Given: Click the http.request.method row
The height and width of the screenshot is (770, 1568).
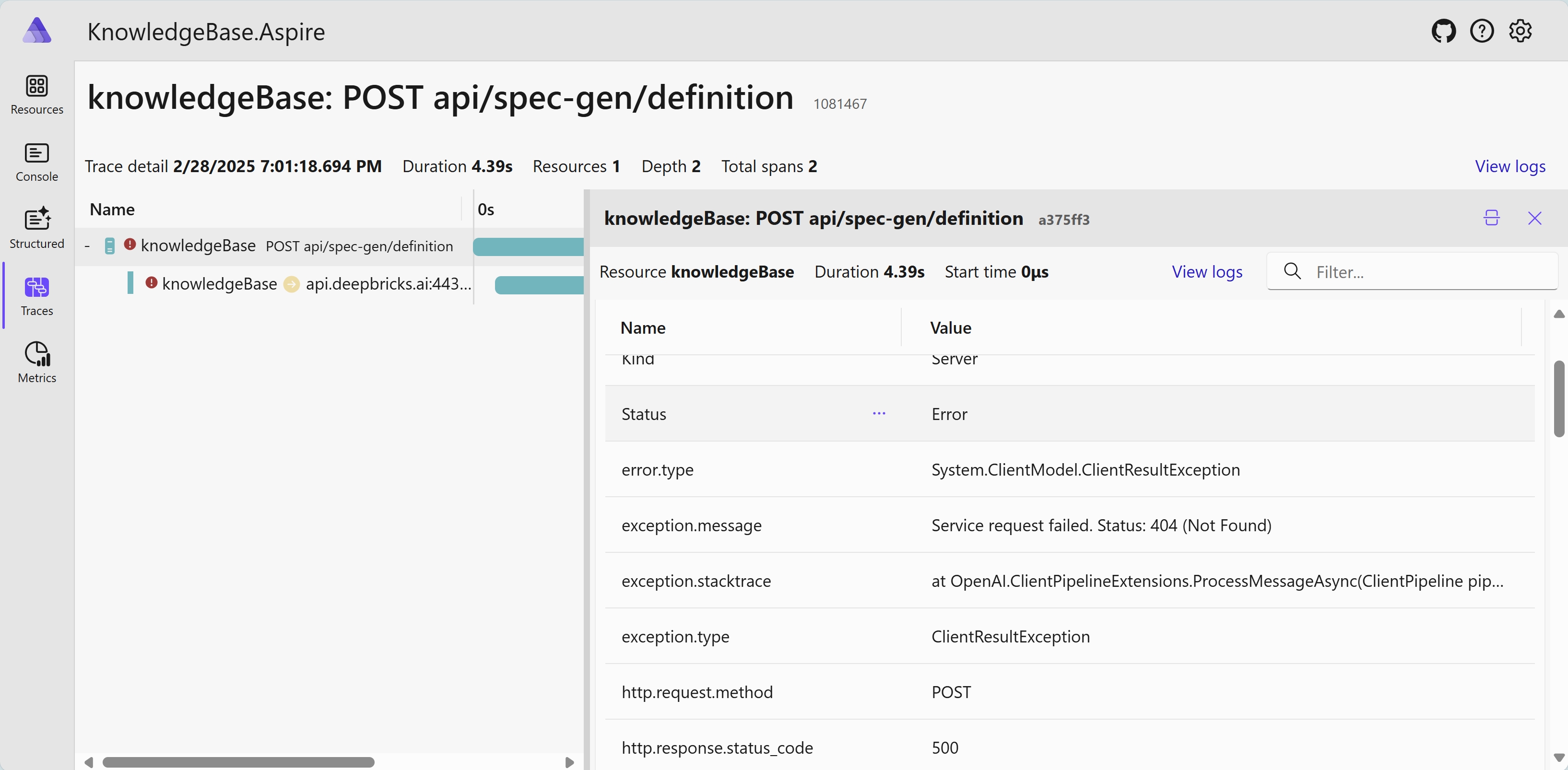Looking at the screenshot, I should (1070, 692).
